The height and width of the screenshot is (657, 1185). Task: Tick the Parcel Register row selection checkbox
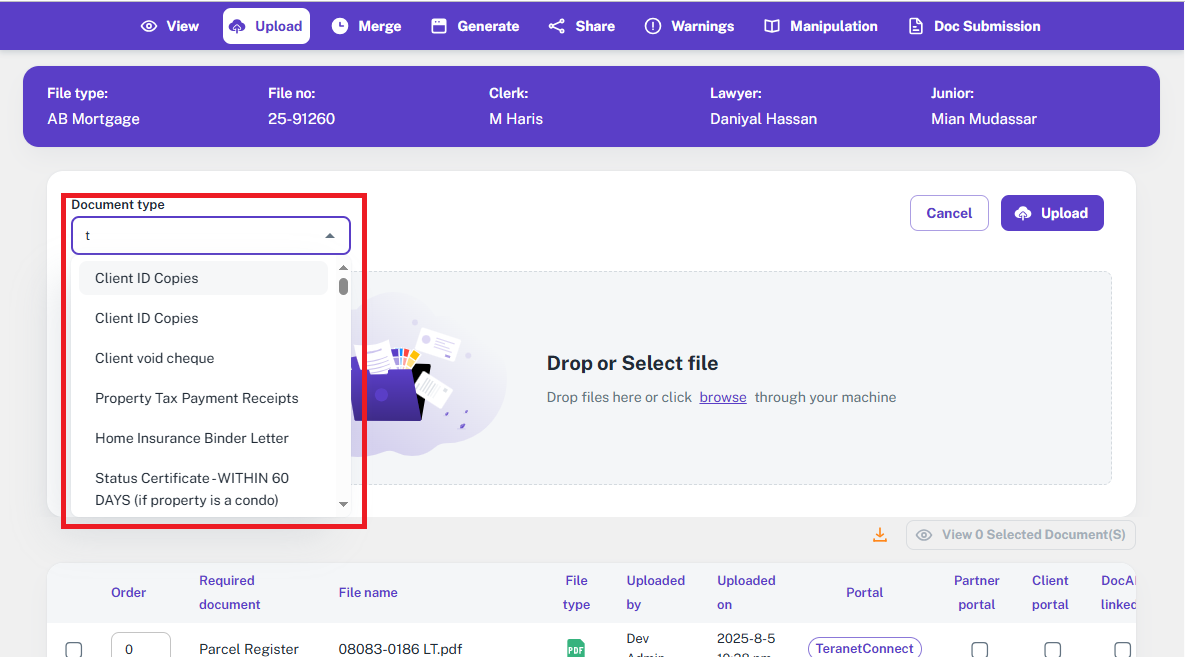click(74, 649)
